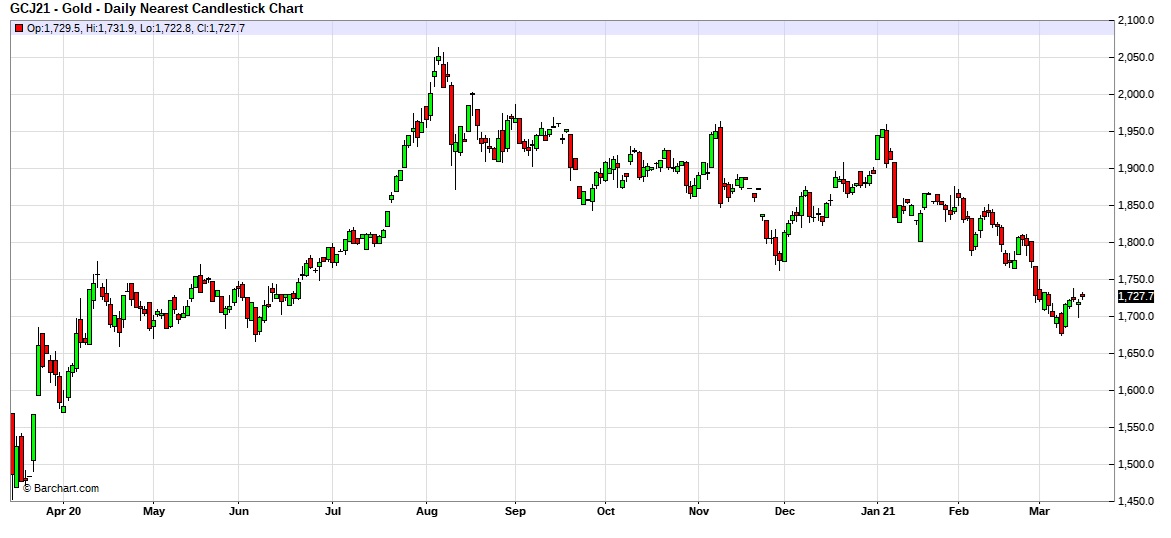
Task: Click the 'May' date axis label
Action: pyautogui.click(x=153, y=512)
